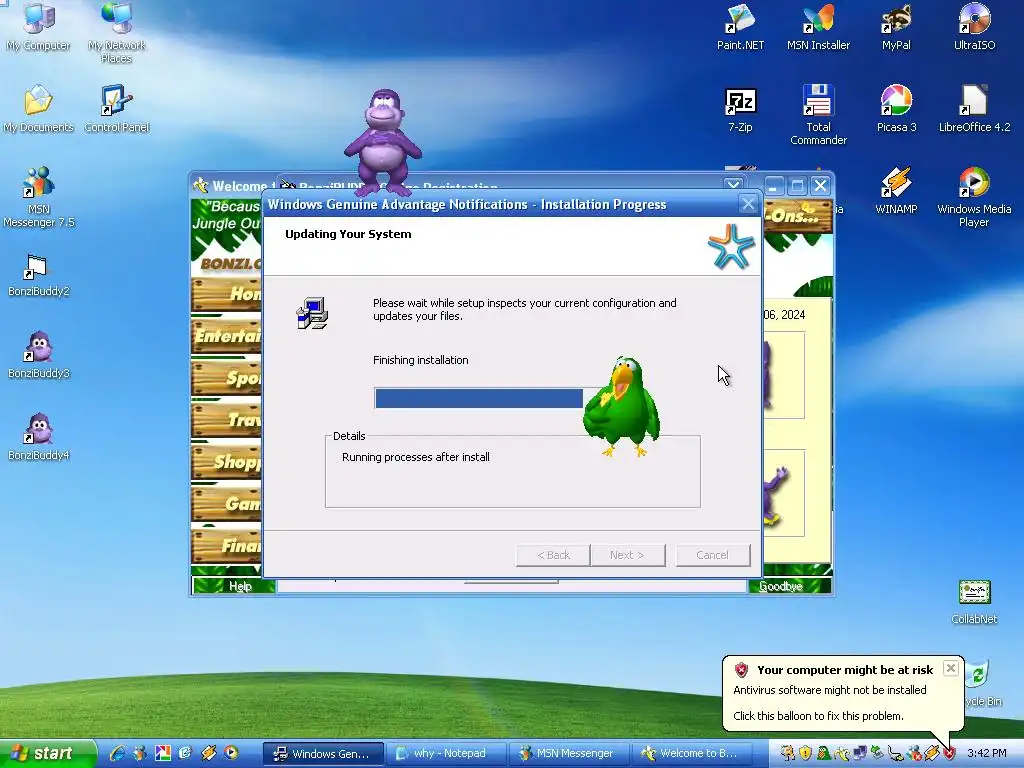Click the green Peedy parrot character
Viewport: 1024px width, 768px height.
coord(621,406)
